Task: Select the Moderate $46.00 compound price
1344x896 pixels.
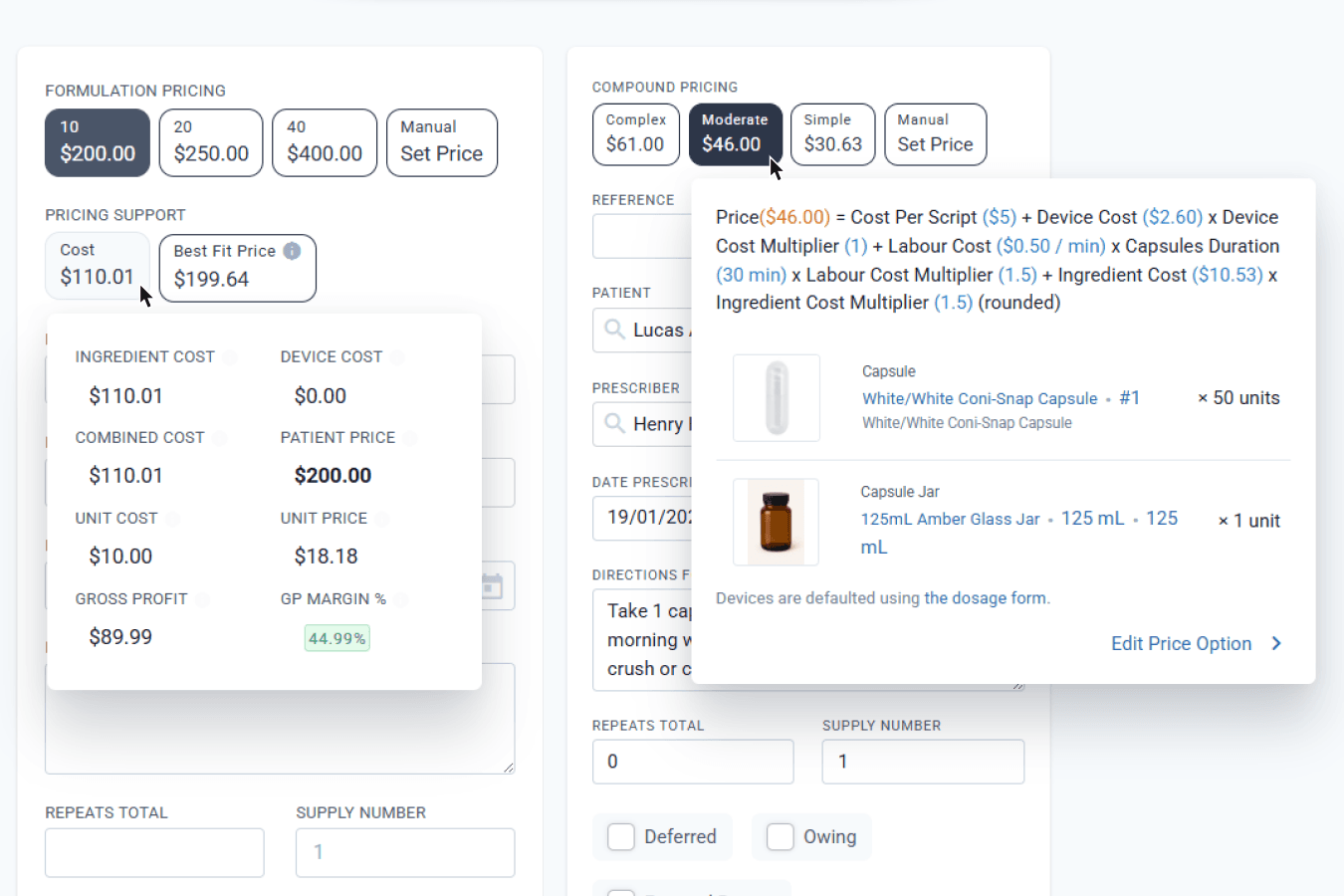Action: point(735,134)
